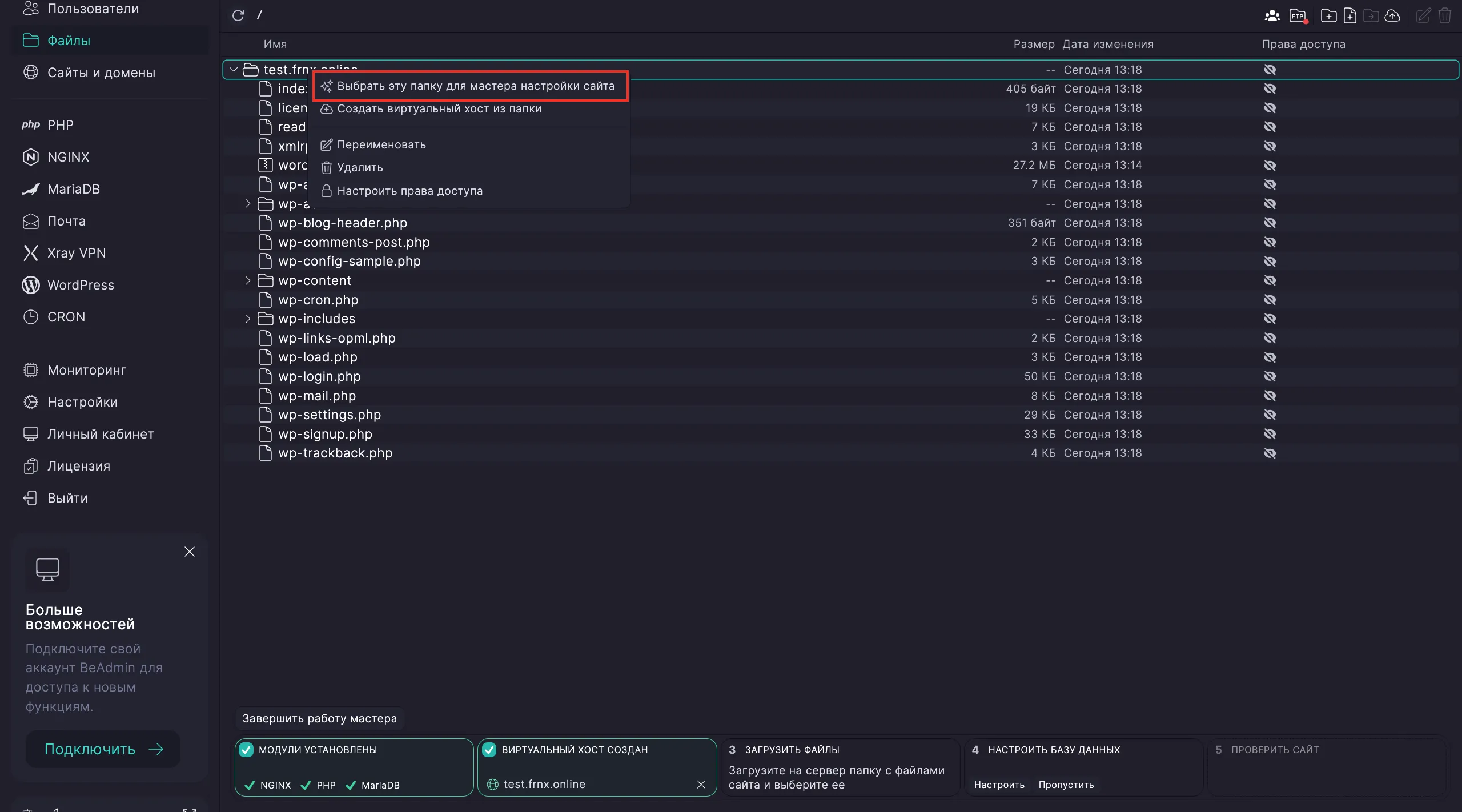Expand the wp-content folder
Screen dimensions: 1462x812
(x=247, y=280)
